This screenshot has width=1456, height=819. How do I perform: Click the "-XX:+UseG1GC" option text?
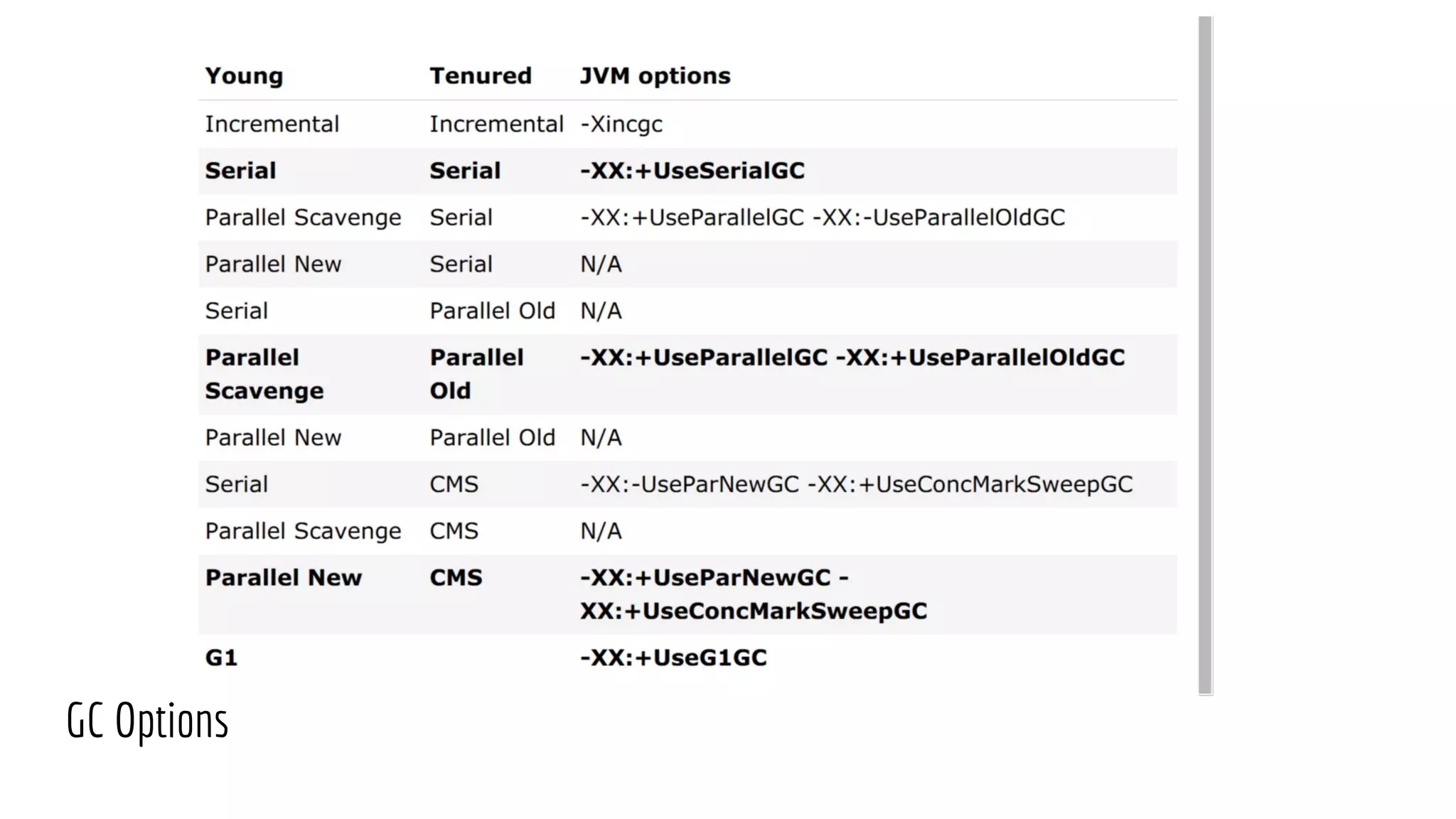coord(673,658)
